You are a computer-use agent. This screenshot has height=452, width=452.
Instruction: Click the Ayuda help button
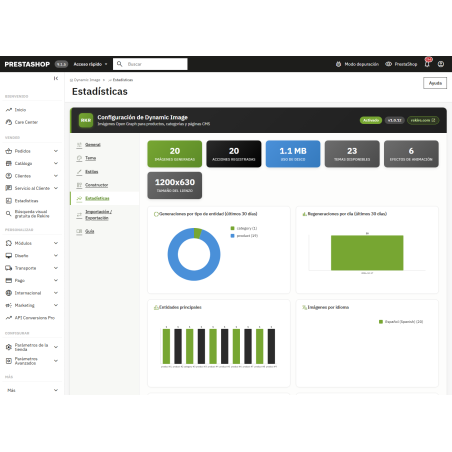(435, 83)
